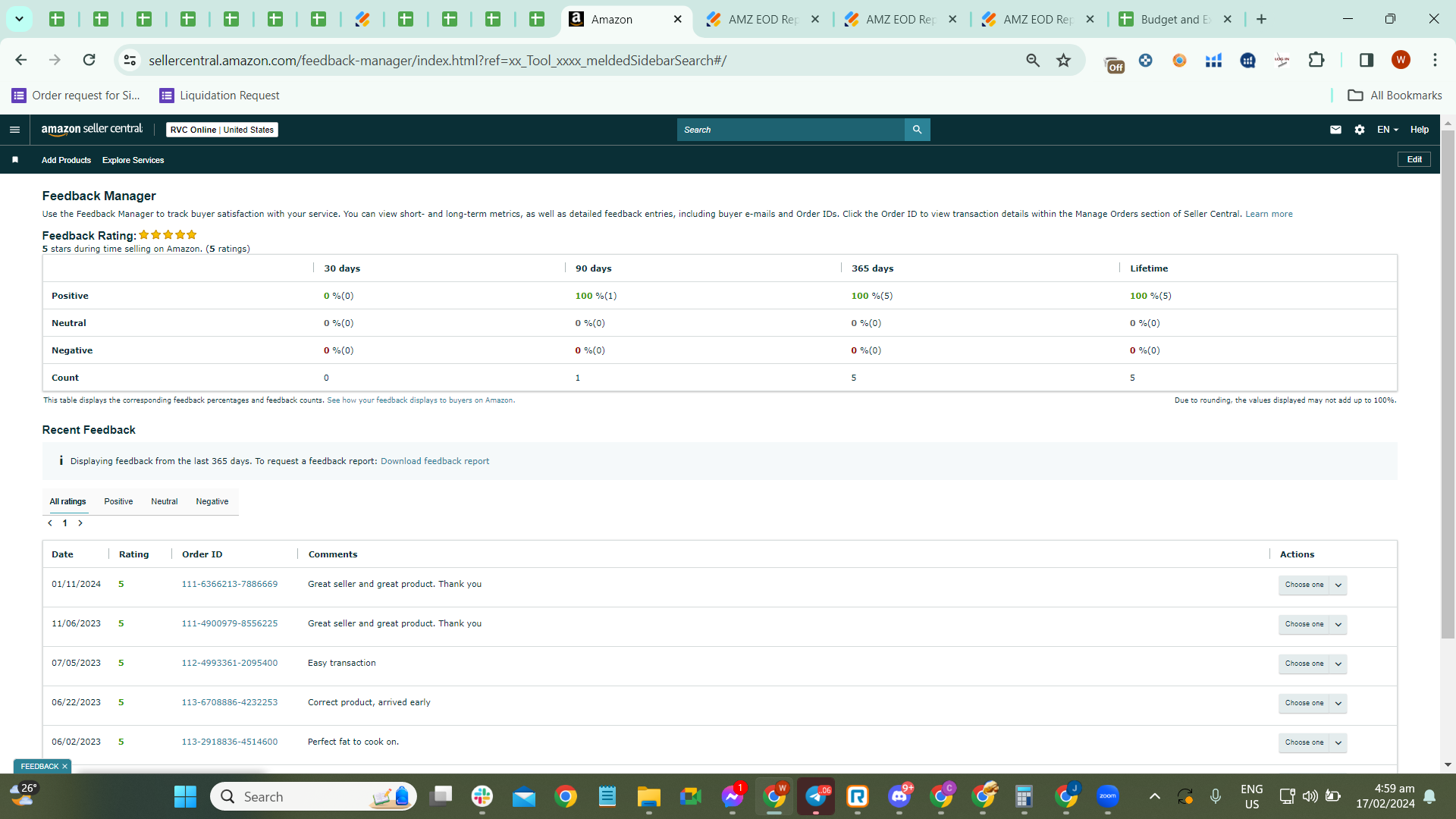Switch to the first AMZ EOD Rep tab
Screen dimensions: 1456x819
point(762,19)
